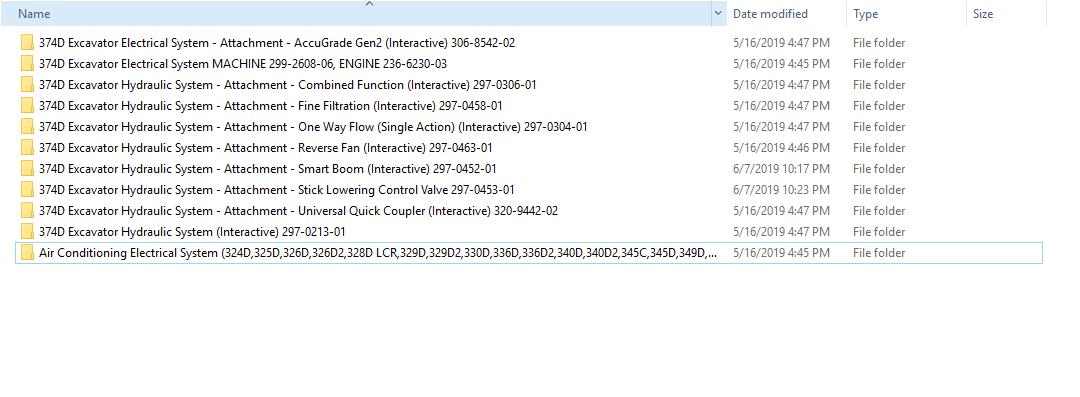Click File folder type of Universal Quick Coupler row
Viewport: 1080px width, 397px height.
[x=879, y=211]
